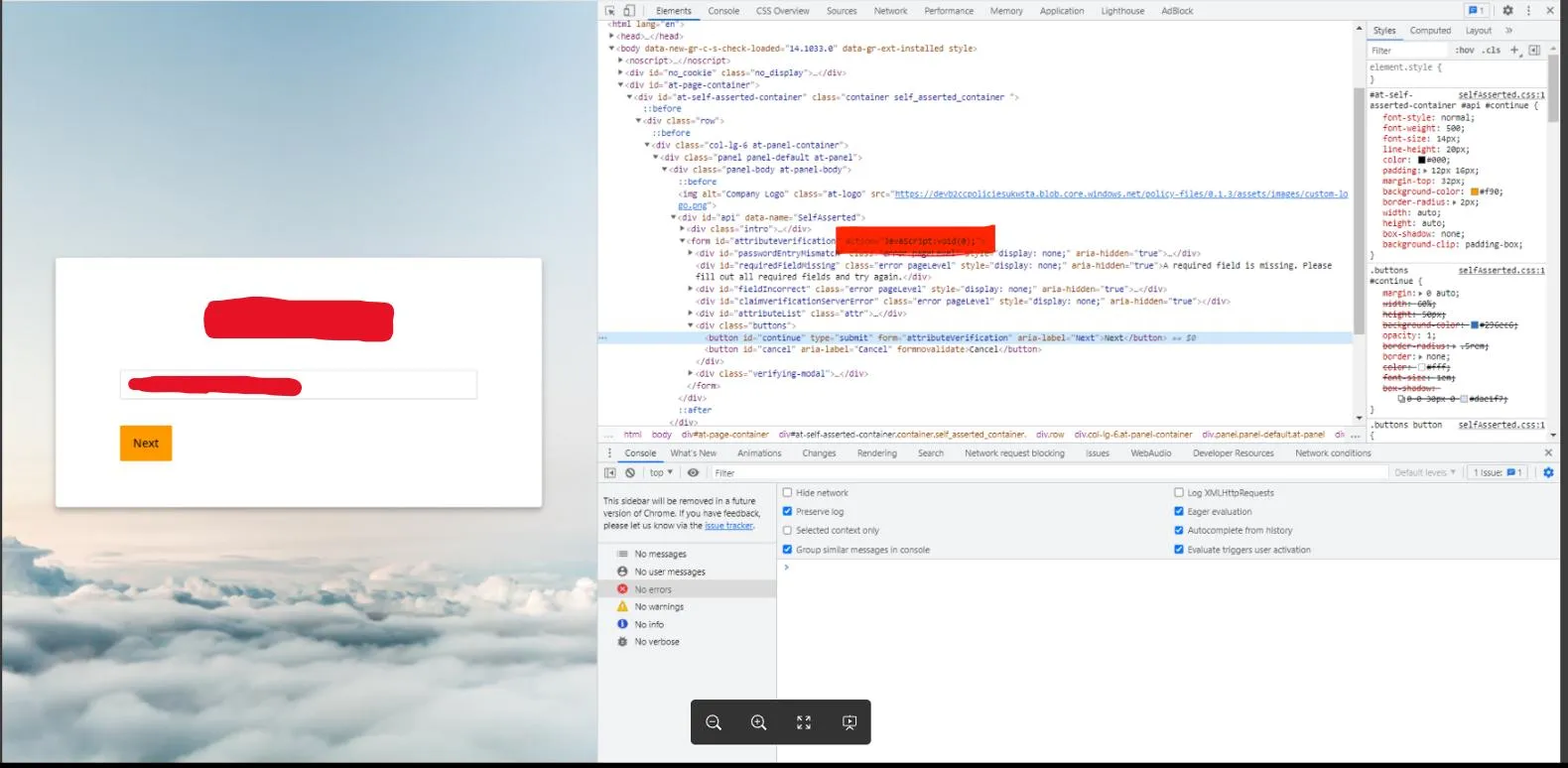Image resolution: width=1568 pixels, height=768 pixels.
Task: Zoom in with the plus magnifier icon
Action: [759, 722]
